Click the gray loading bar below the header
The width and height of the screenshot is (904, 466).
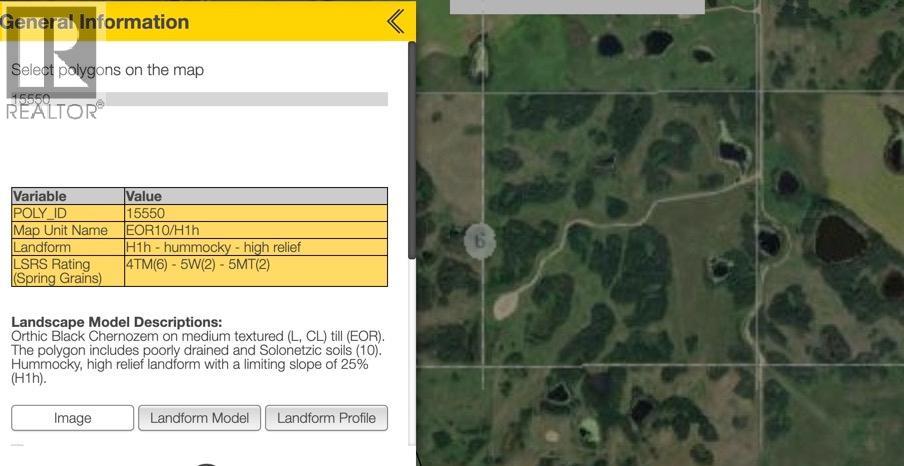coord(245,99)
